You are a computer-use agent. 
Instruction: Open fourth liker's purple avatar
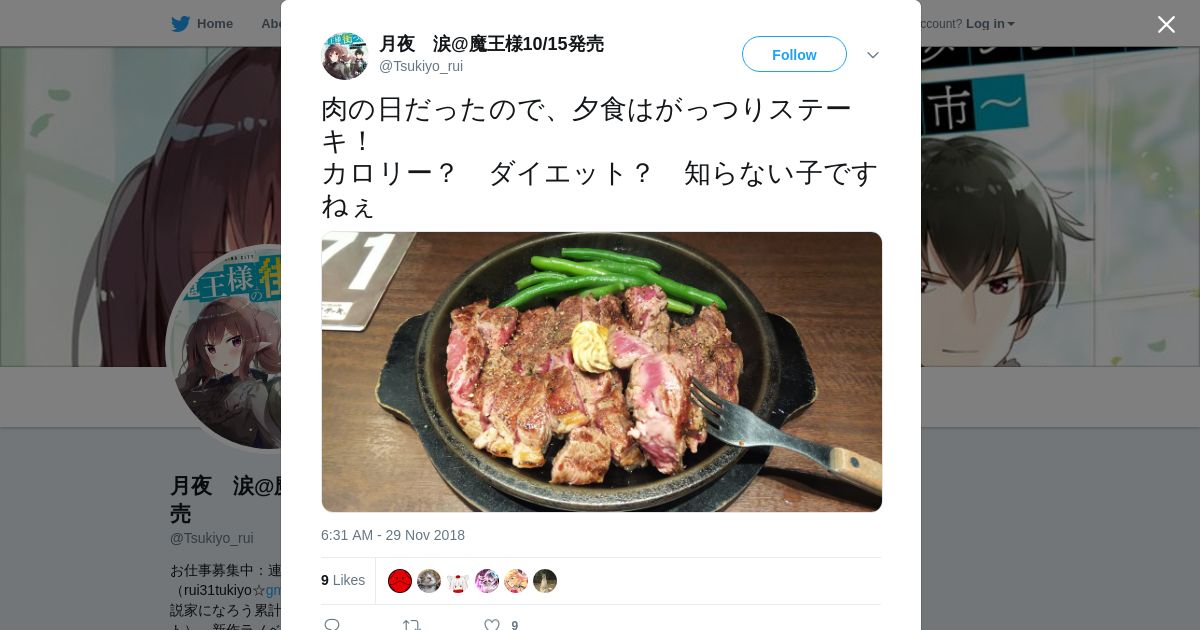[487, 581]
